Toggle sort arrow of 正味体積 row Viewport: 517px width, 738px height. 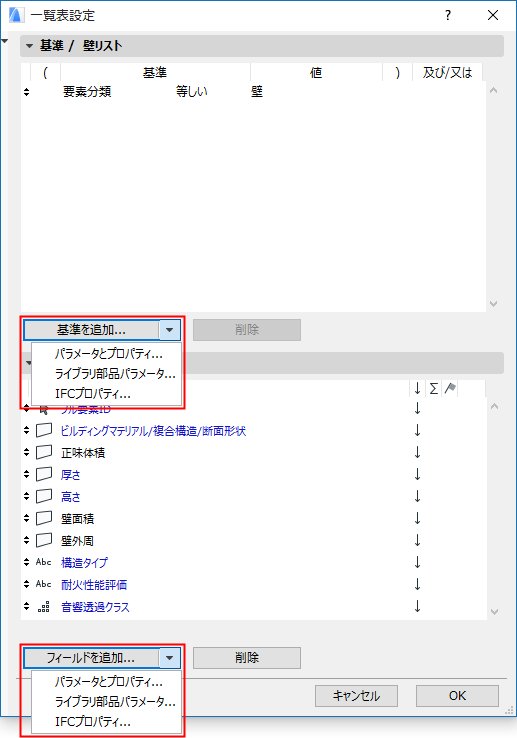point(417,453)
